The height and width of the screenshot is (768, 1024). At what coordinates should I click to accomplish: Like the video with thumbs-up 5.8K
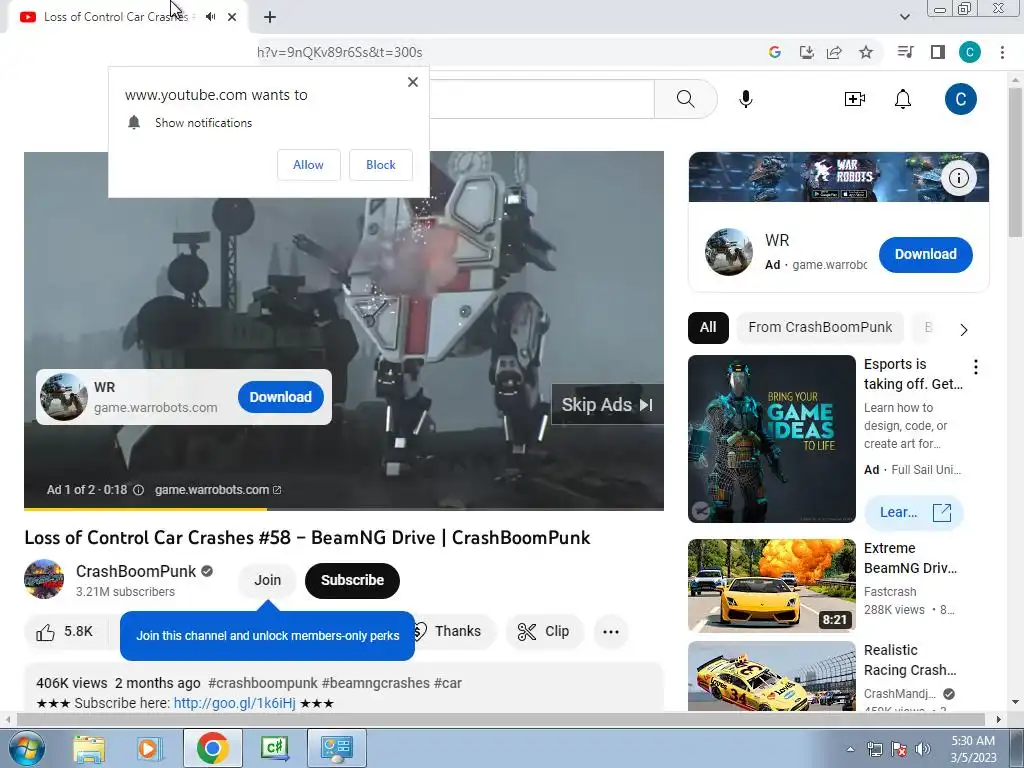65,632
